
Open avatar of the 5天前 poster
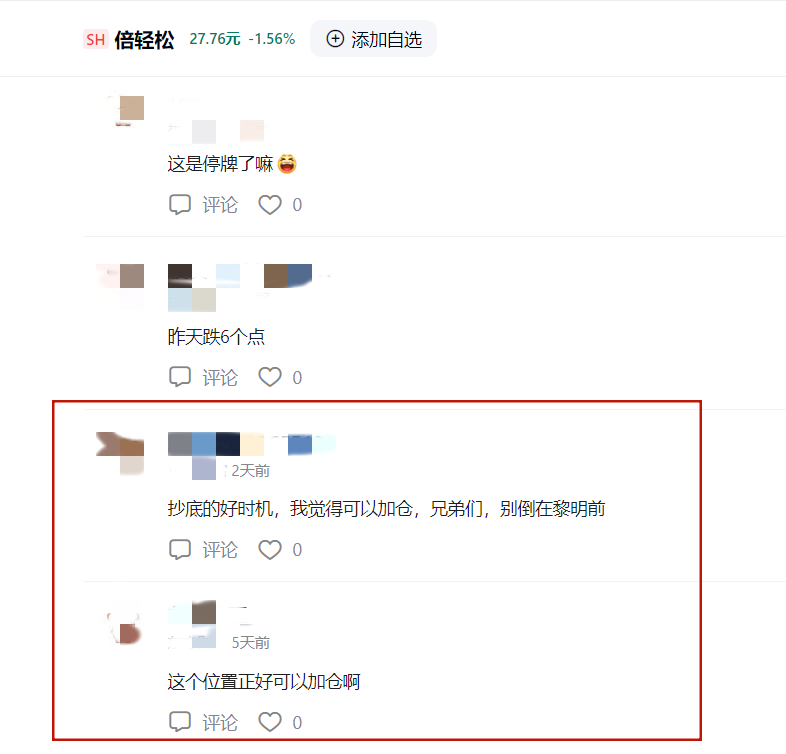click(x=123, y=626)
